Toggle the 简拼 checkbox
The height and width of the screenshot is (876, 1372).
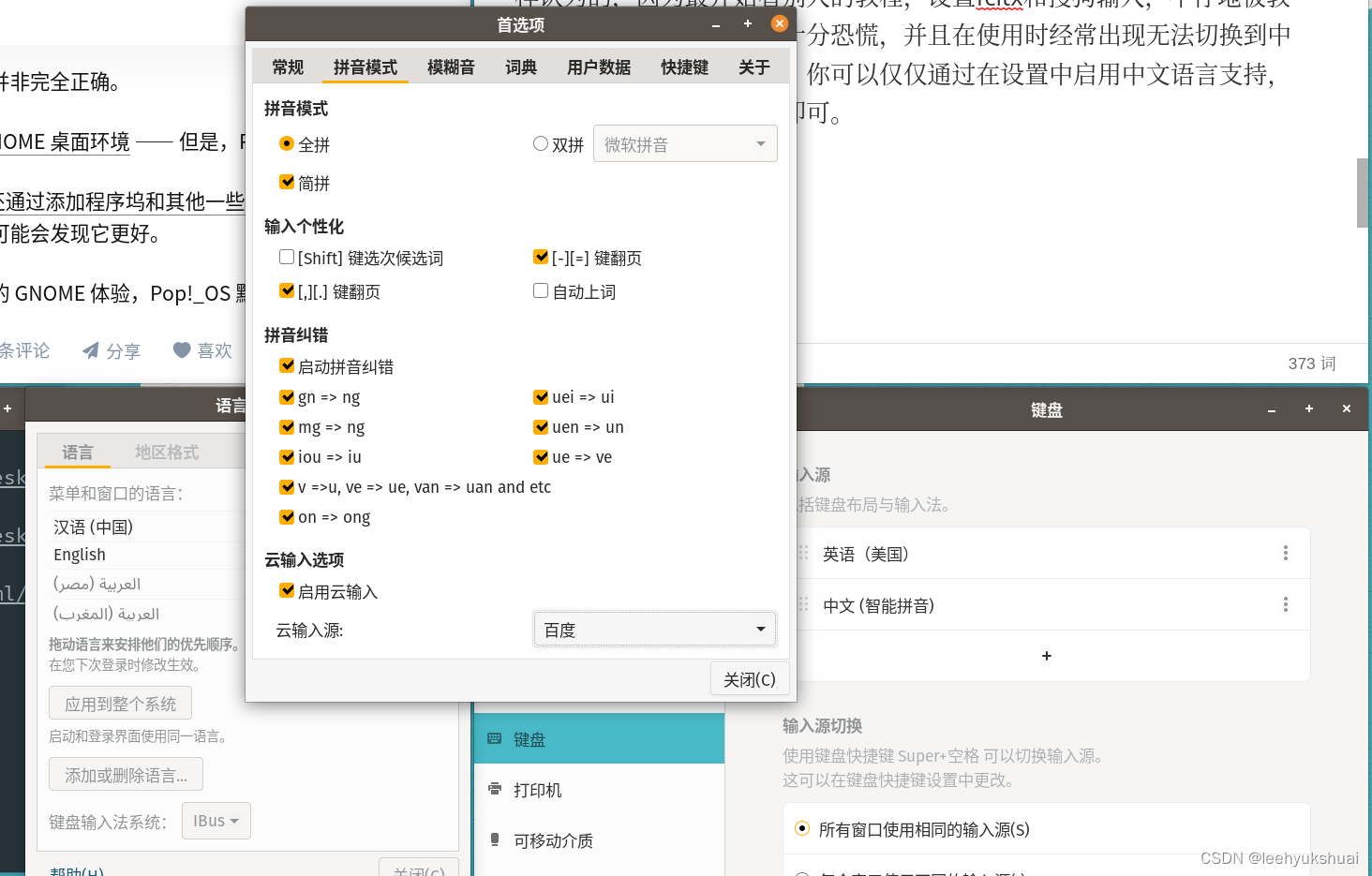(x=287, y=182)
